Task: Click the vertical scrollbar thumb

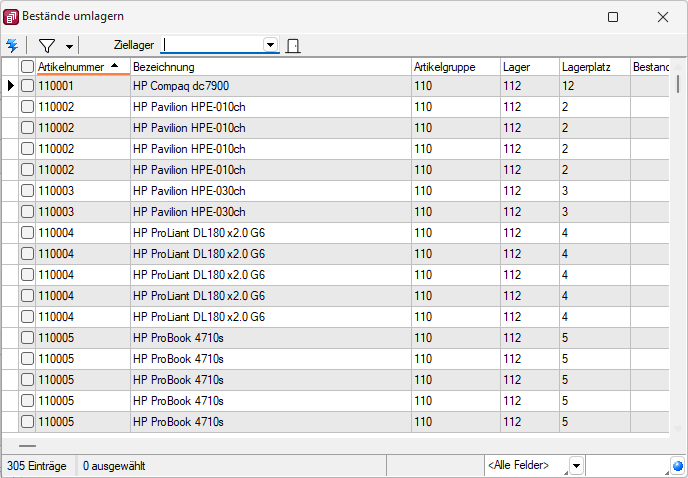Action: pyautogui.click(x=678, y=84)
